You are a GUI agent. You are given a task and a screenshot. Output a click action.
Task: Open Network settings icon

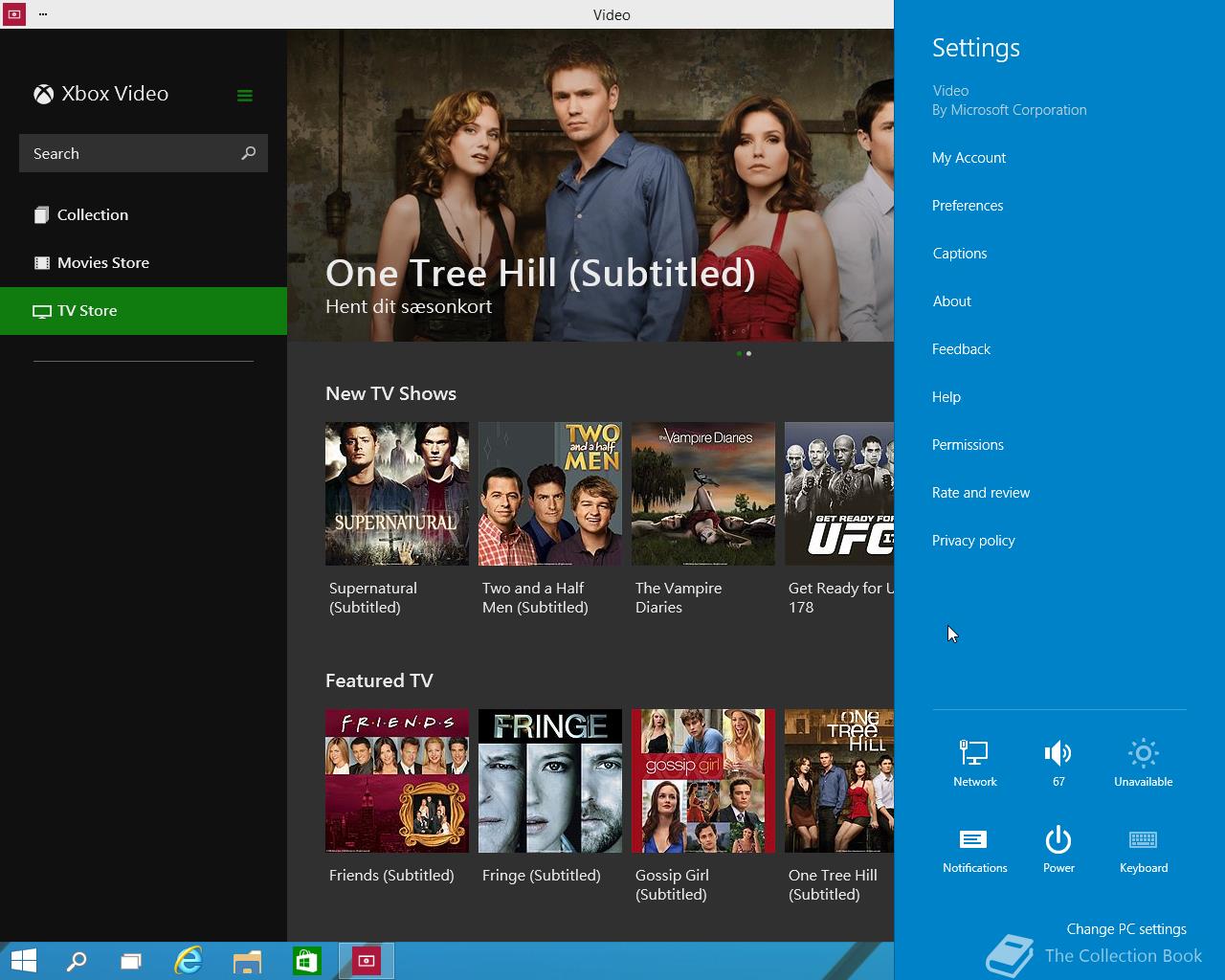pyautogui.click(x=974, y=753)
